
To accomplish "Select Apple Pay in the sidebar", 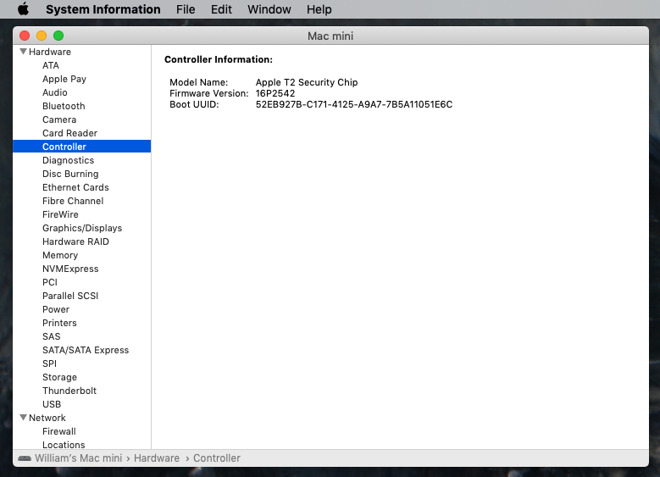I will pos(64,79).
